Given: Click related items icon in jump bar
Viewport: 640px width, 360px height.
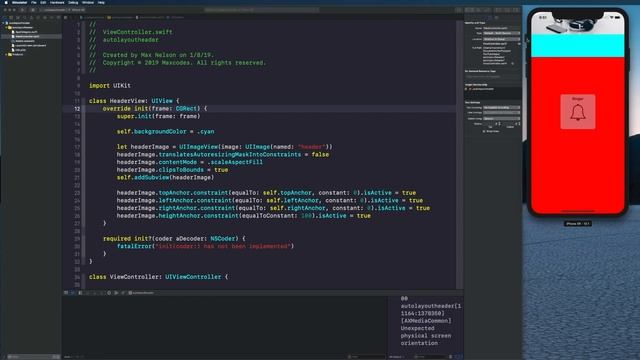Looking at the screenshot, I should [x=66, y=18].
